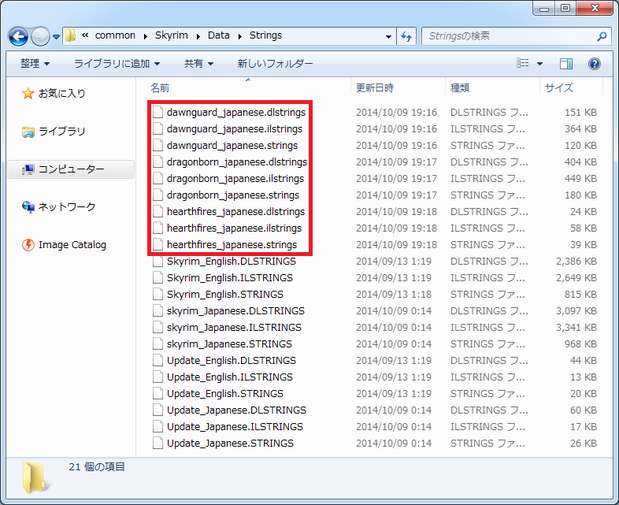Viewport: 619px width, 505px height.
Task: Select file dragonborn_japanese.strings
Action: tap(233, 195)
